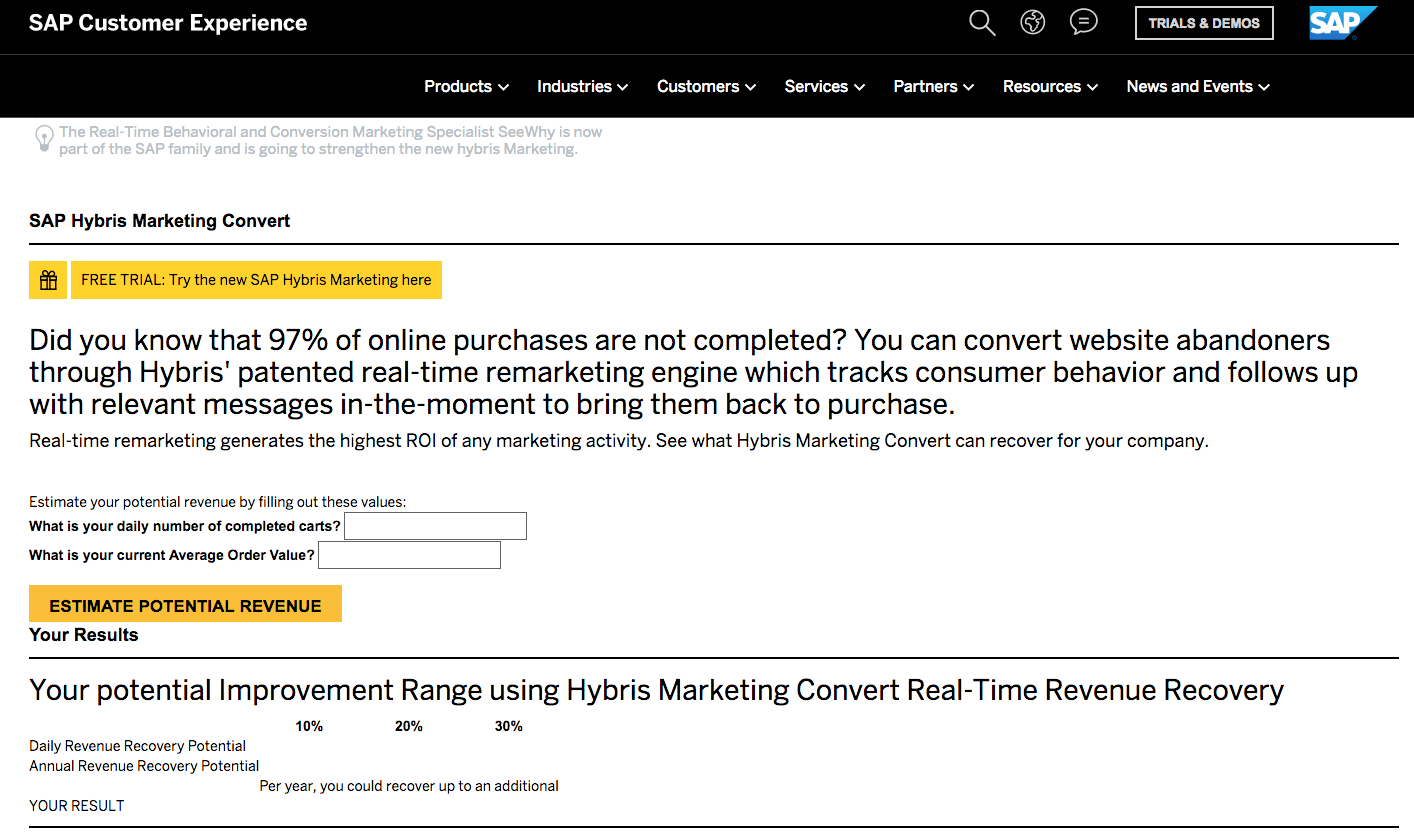The width and height of the screenshot is (1414, 832).
Task: Expand the Services menu
Action: click(824, 86)
